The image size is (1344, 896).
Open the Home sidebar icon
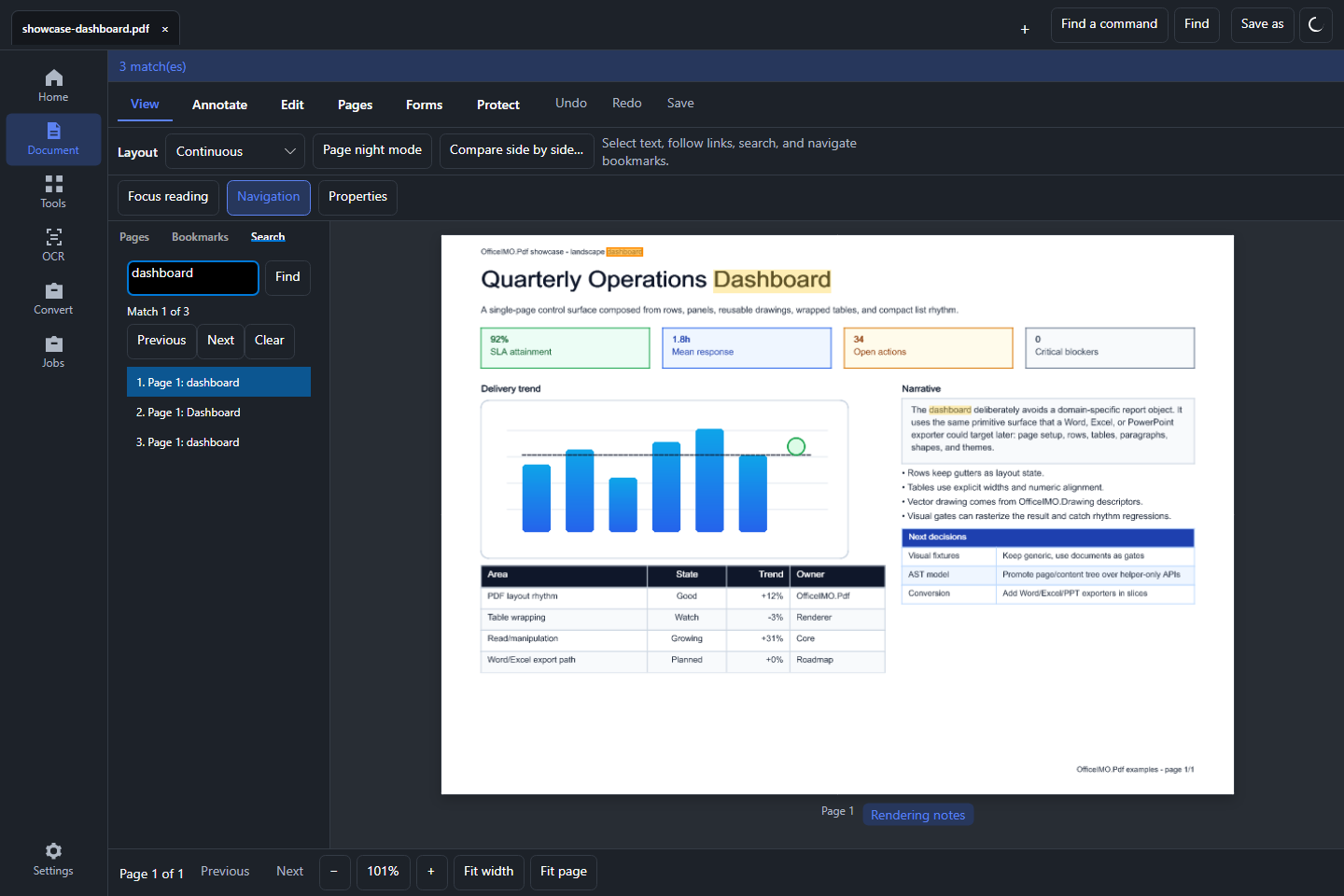pyautogui.click(x=53, y=77)
